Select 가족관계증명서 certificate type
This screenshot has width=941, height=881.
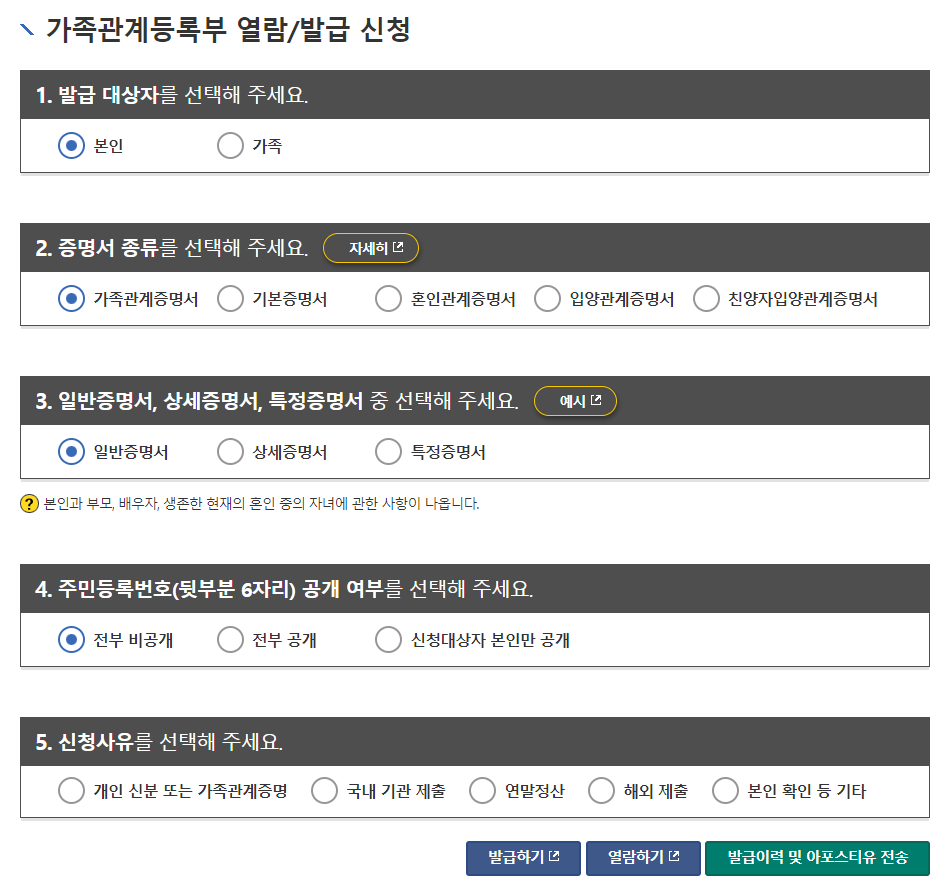(71, 299)
